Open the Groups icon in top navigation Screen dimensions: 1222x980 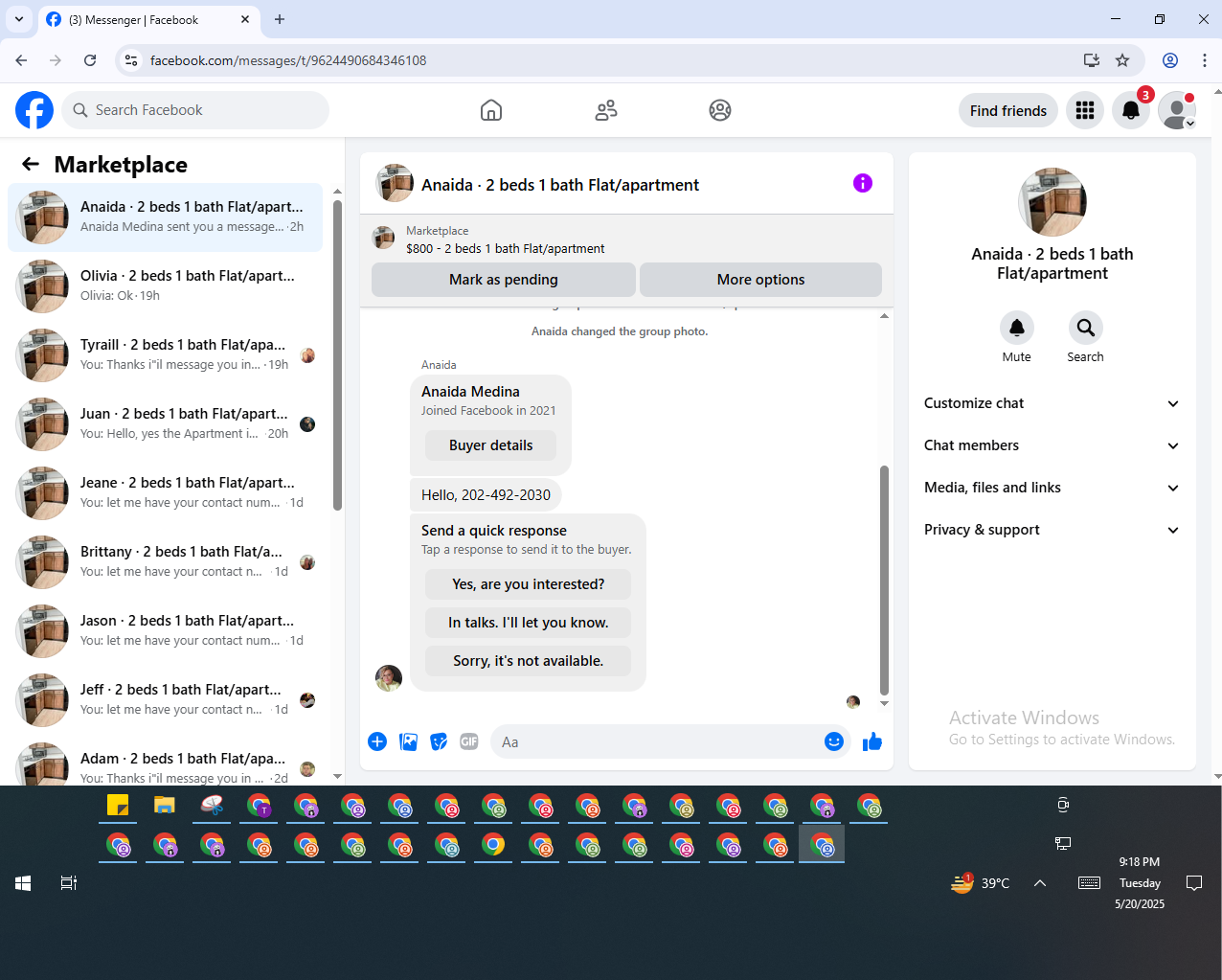tap(720, 110)
